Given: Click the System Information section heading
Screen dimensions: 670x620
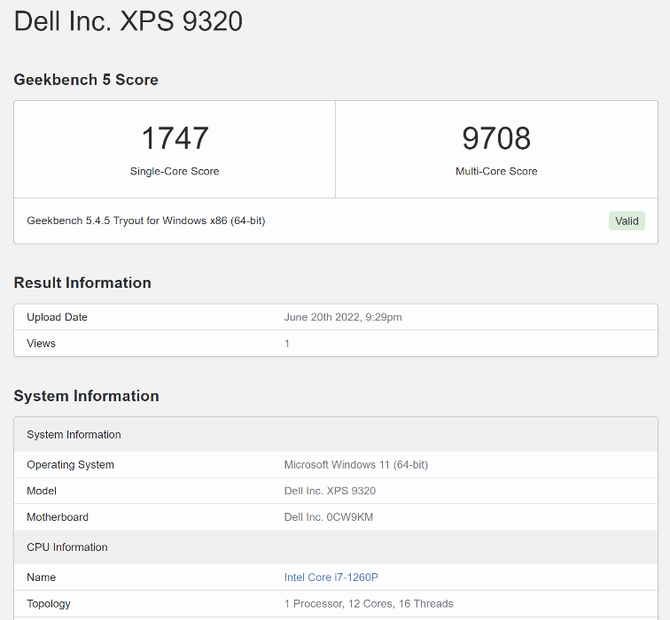Looking at the screenshot, I should (86, 396).
